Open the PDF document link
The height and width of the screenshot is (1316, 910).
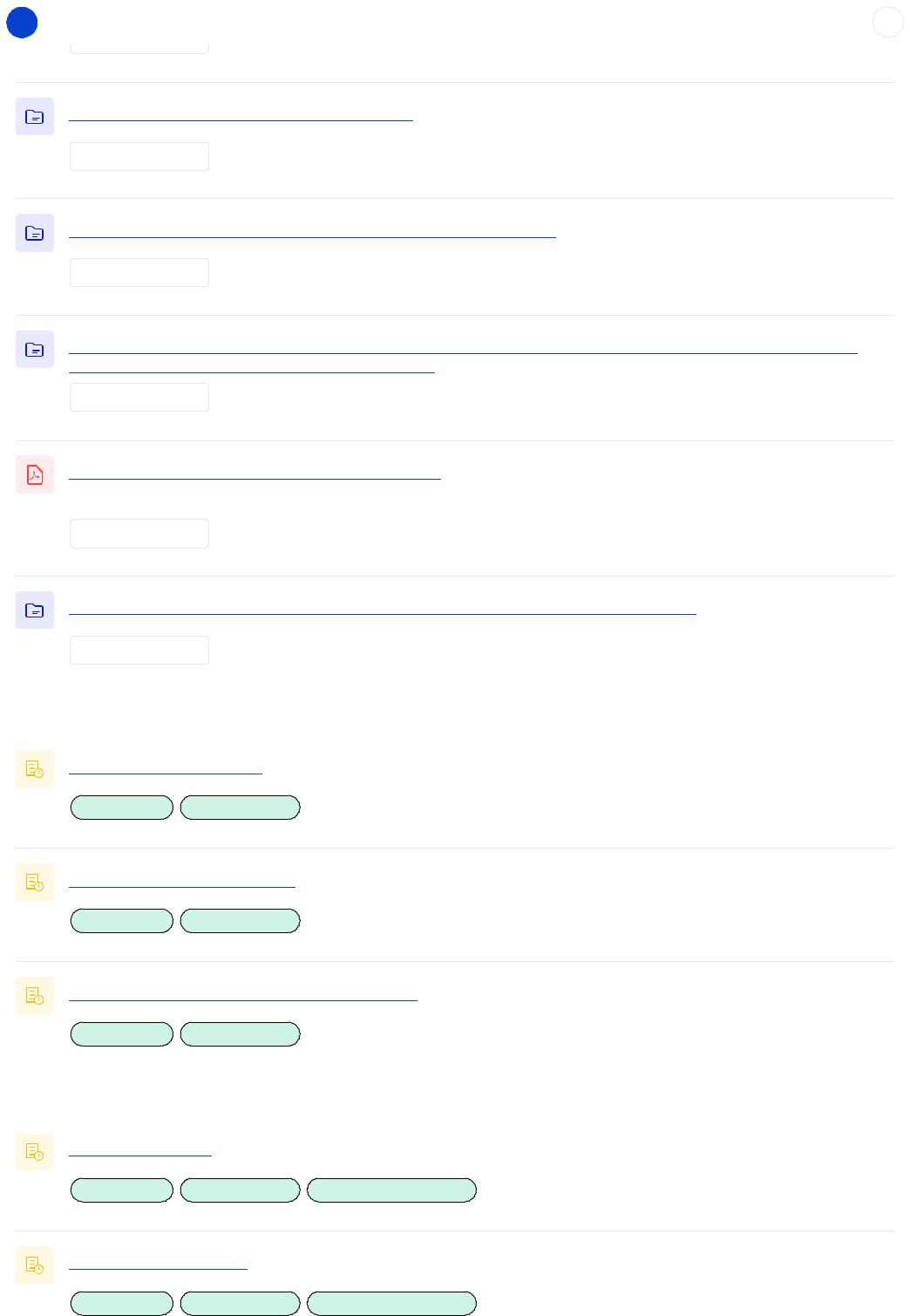[x=255, y=475]
